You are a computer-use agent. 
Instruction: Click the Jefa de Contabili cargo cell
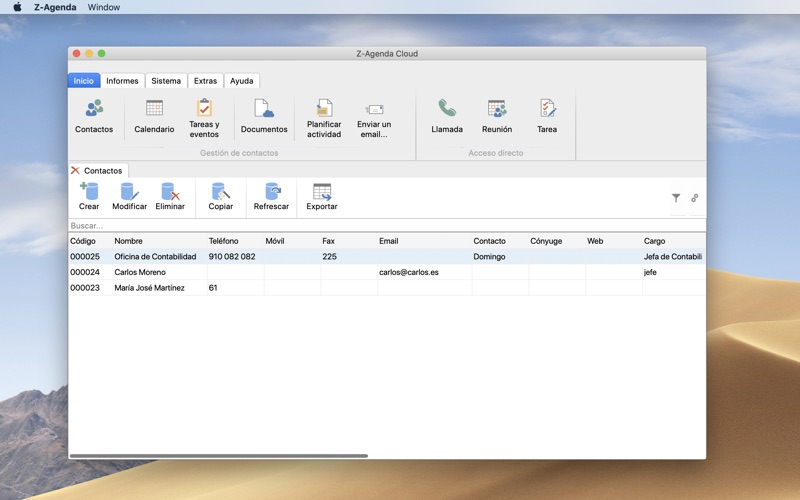673,257
